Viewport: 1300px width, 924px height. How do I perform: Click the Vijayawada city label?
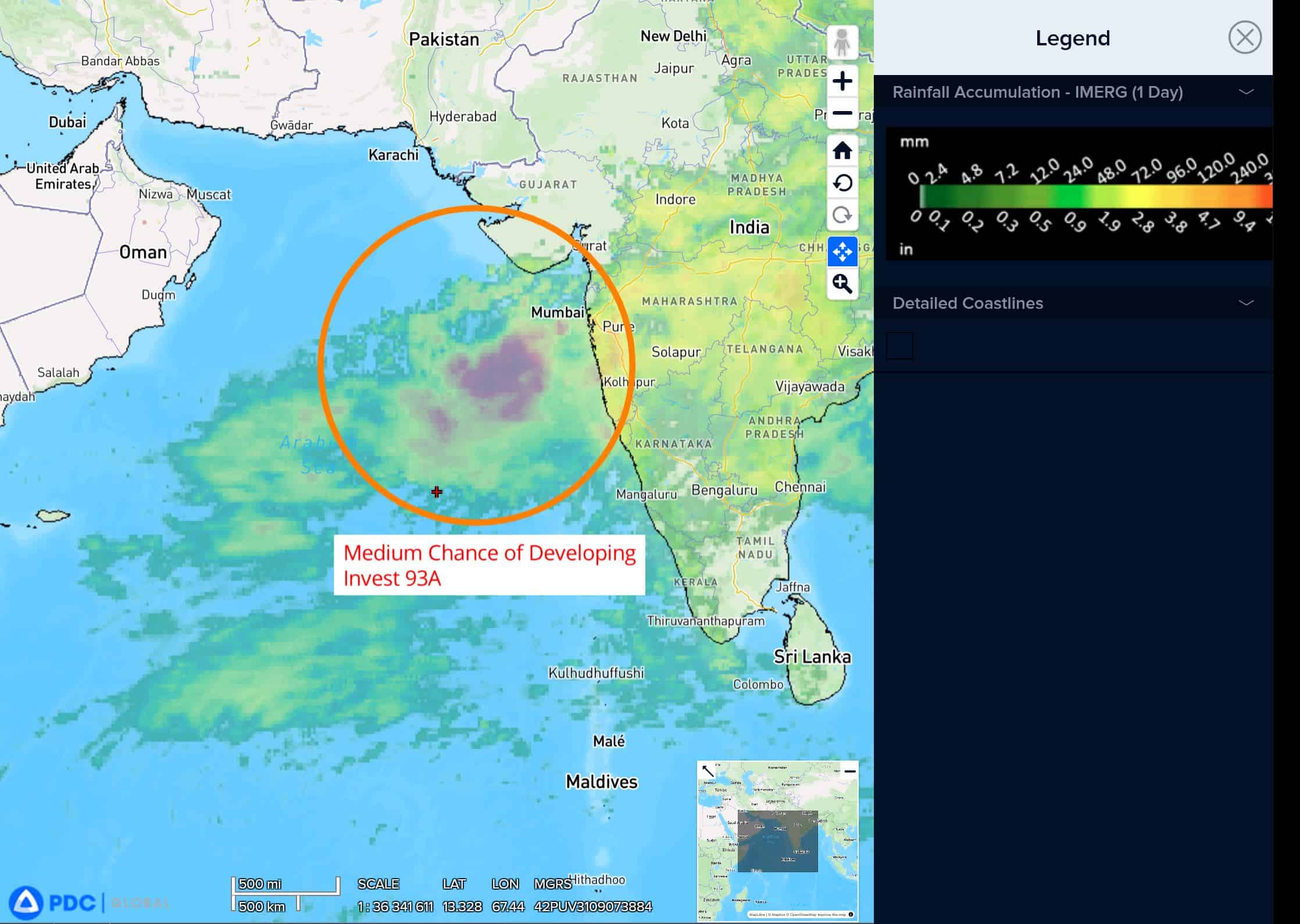[810, 387]
